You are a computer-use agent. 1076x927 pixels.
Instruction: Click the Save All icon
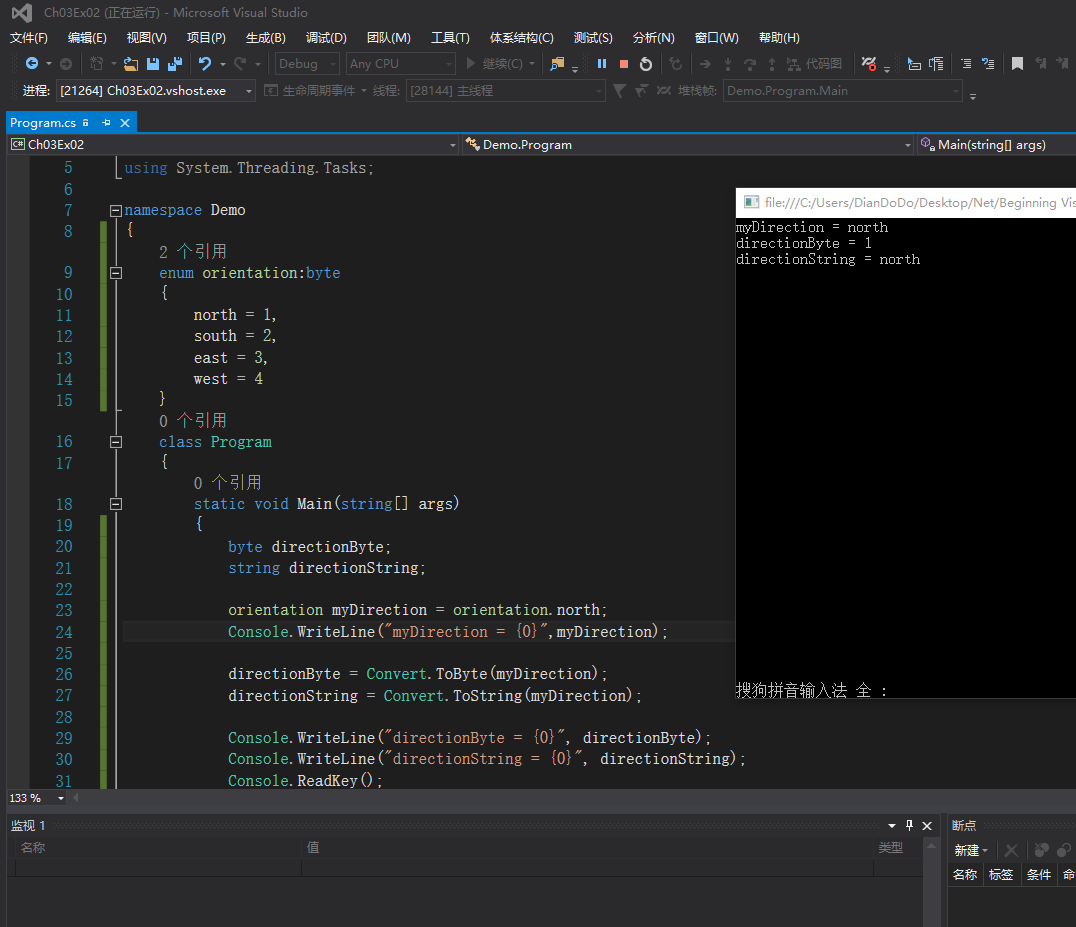[175, 64]
